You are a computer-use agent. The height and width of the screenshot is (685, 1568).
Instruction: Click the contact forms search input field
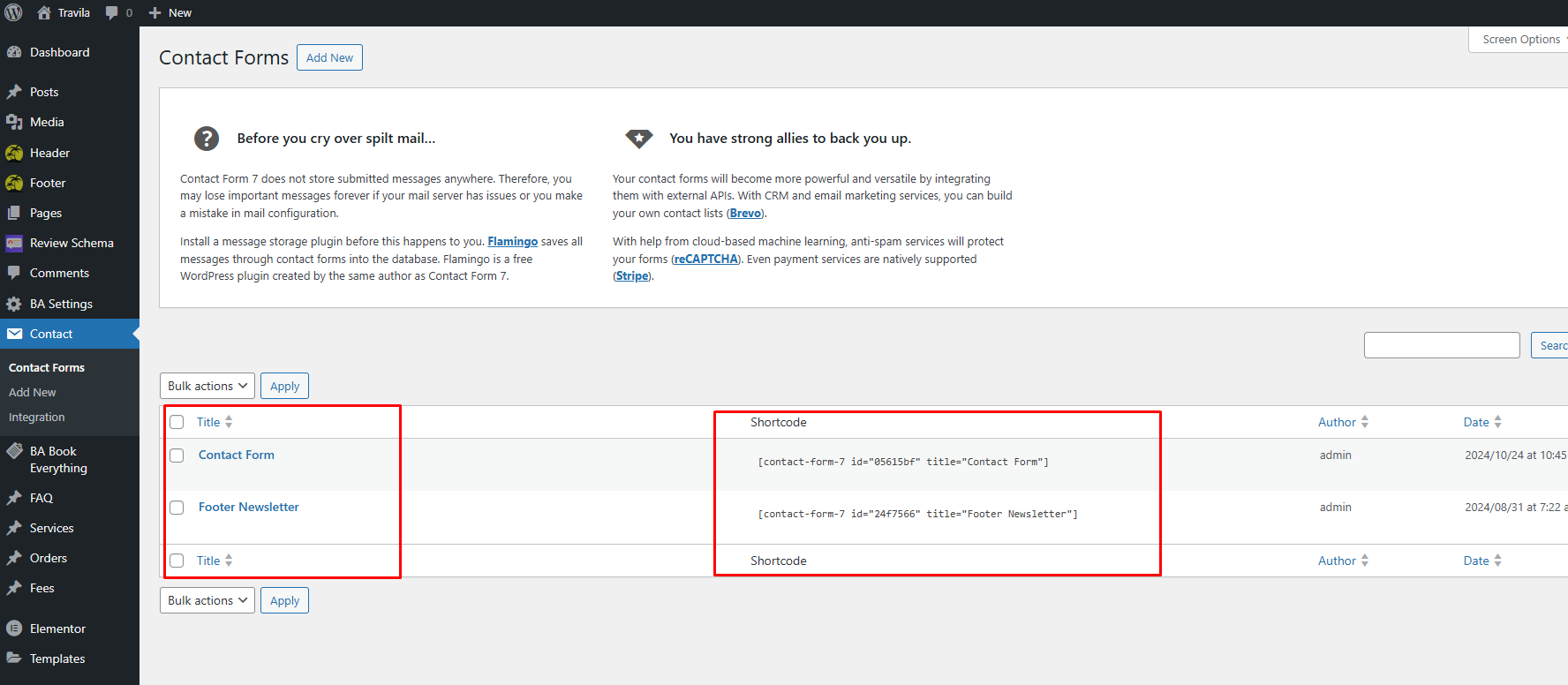[1441, 345]
